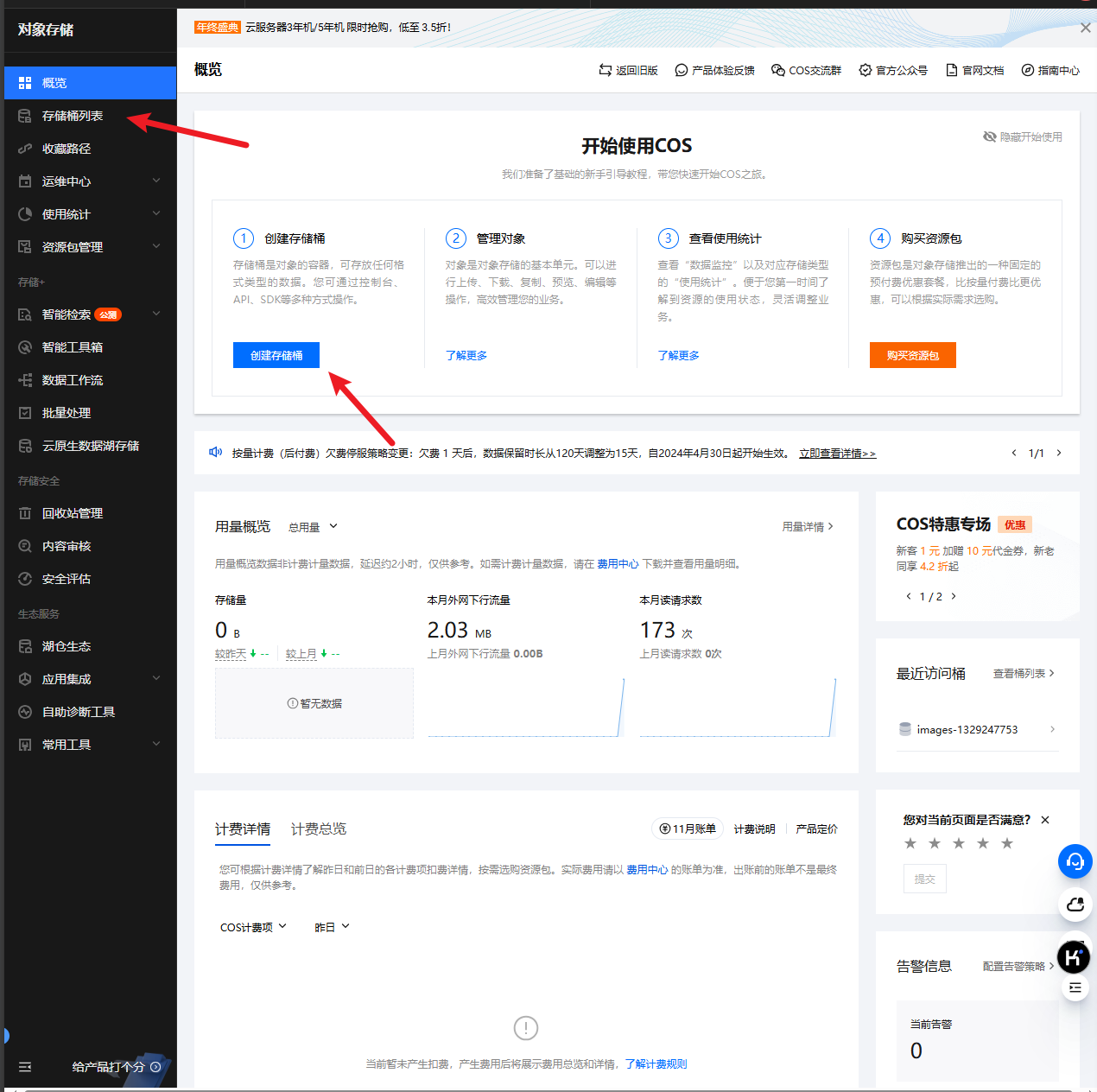
Task: Open 官方公众号 link
Action: 893,71
